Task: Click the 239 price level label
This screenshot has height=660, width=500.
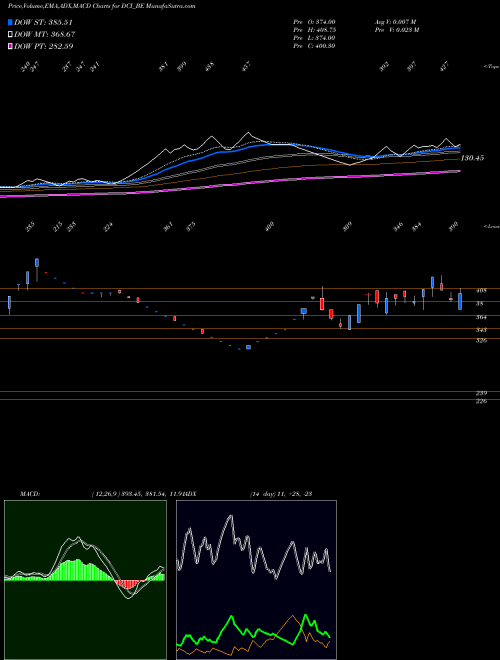Action: 481,393
